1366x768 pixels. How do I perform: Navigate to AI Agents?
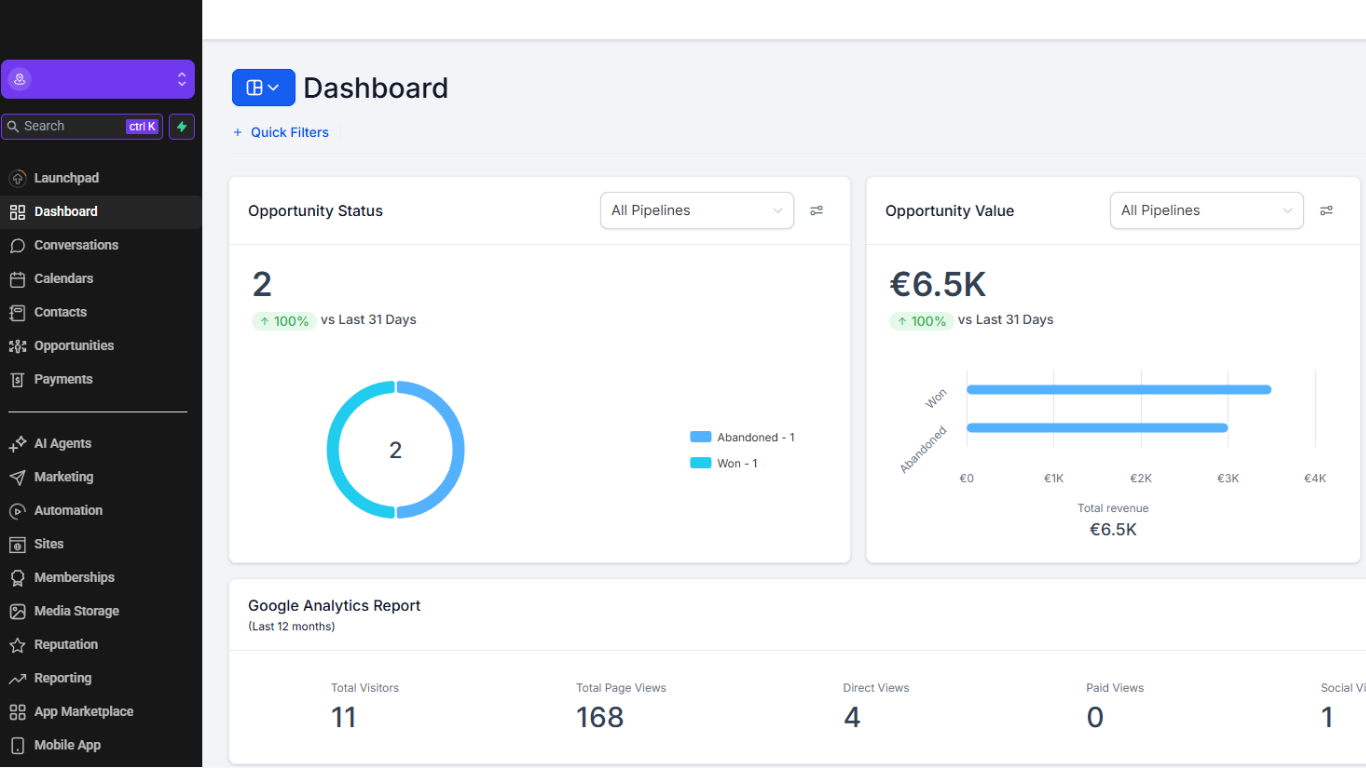point(62,443)
